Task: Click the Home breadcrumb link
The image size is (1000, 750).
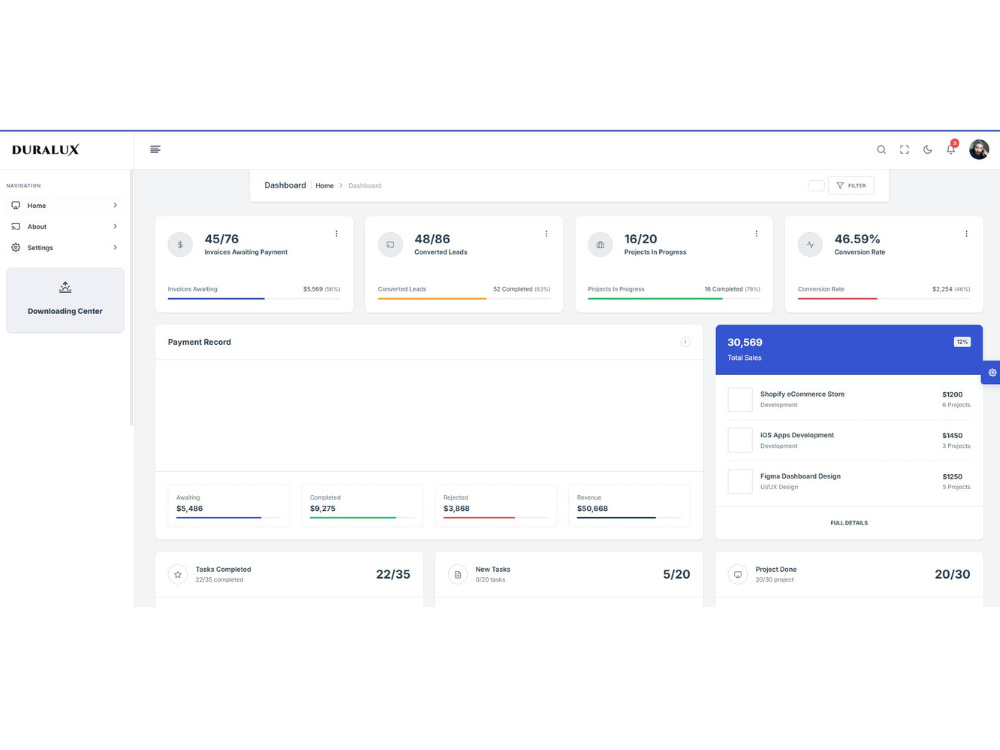Action: 325,186
